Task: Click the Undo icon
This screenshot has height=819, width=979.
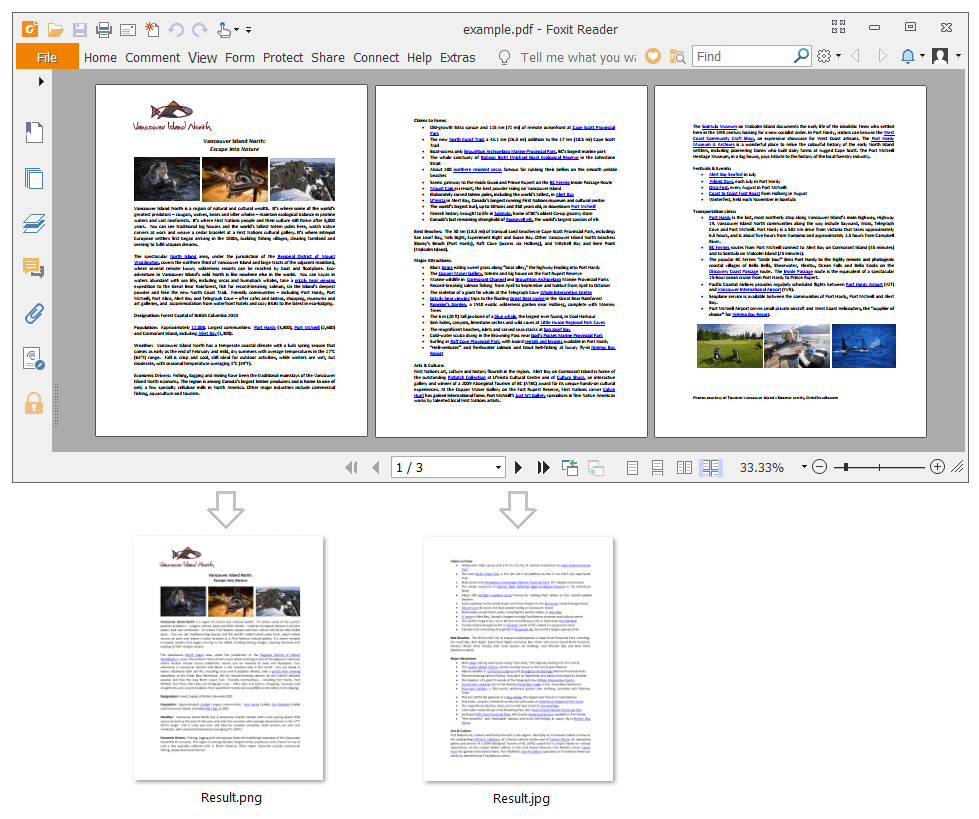Action: pos(178,31)
